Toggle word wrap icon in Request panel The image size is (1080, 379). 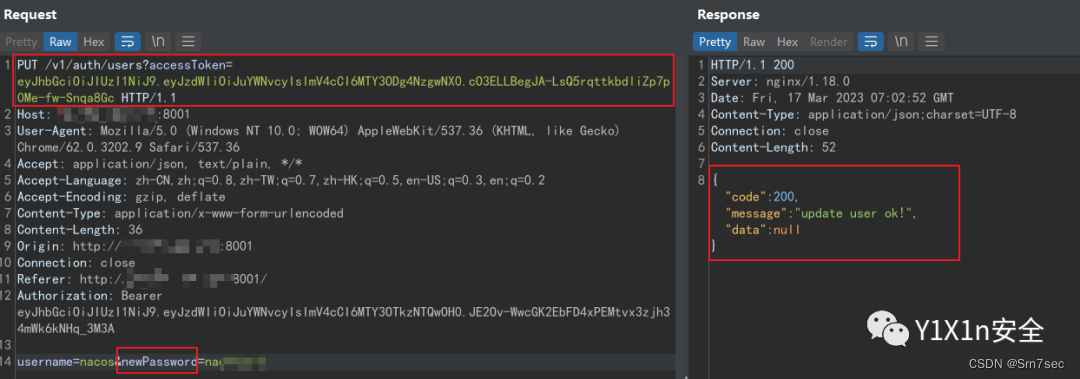[127, 42]
